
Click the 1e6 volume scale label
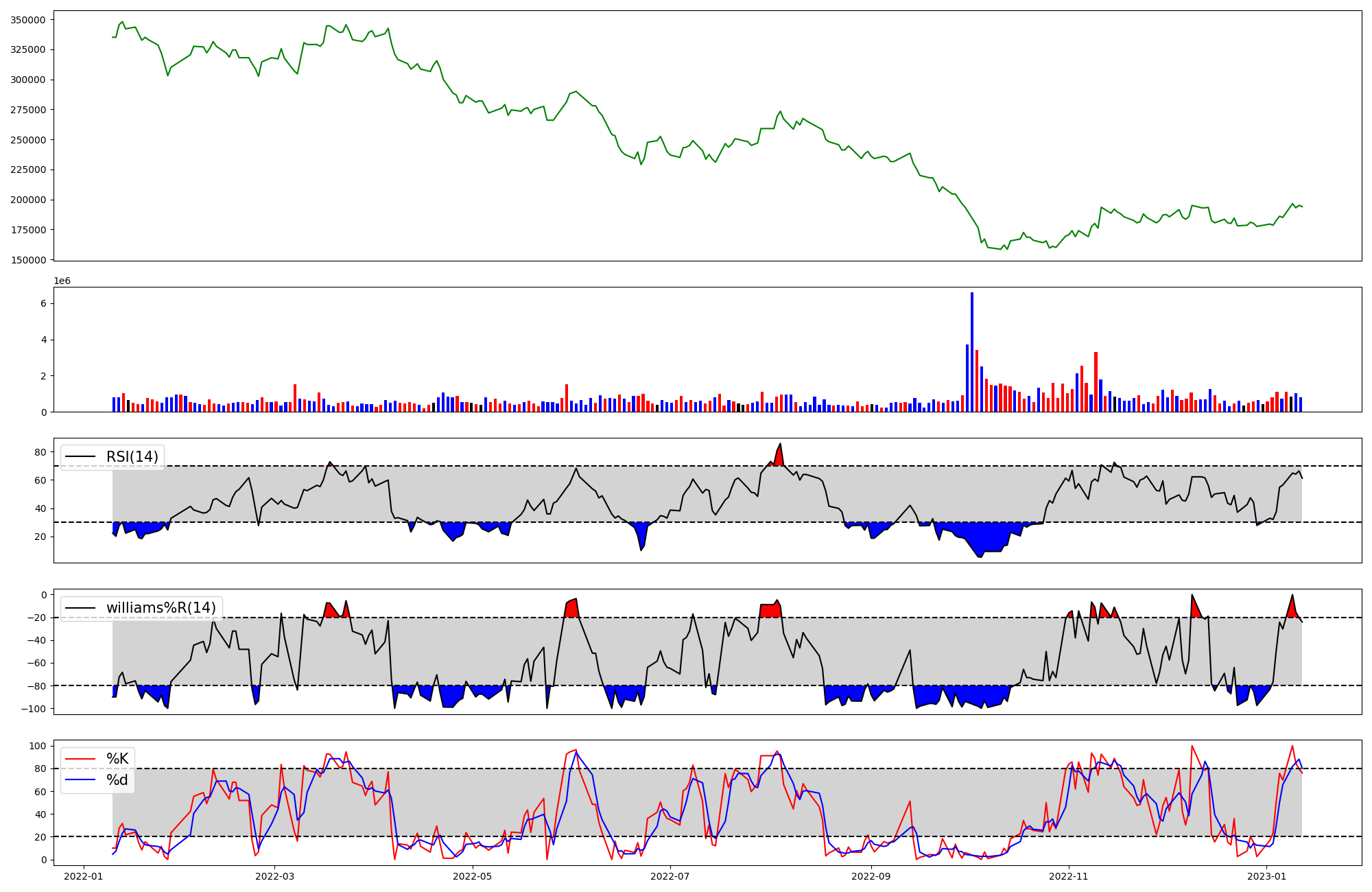click(62, 281)
